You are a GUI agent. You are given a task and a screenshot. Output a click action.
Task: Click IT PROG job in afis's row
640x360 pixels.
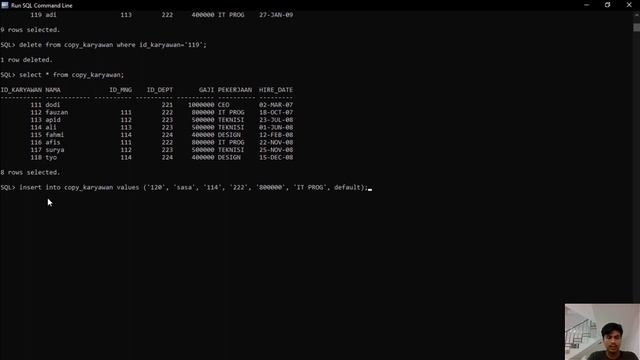pos(231,142)
